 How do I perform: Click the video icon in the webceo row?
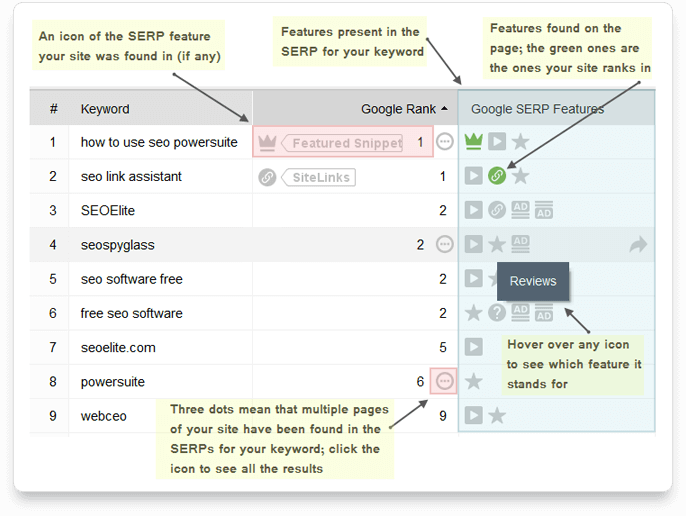(x=473, y=415)
